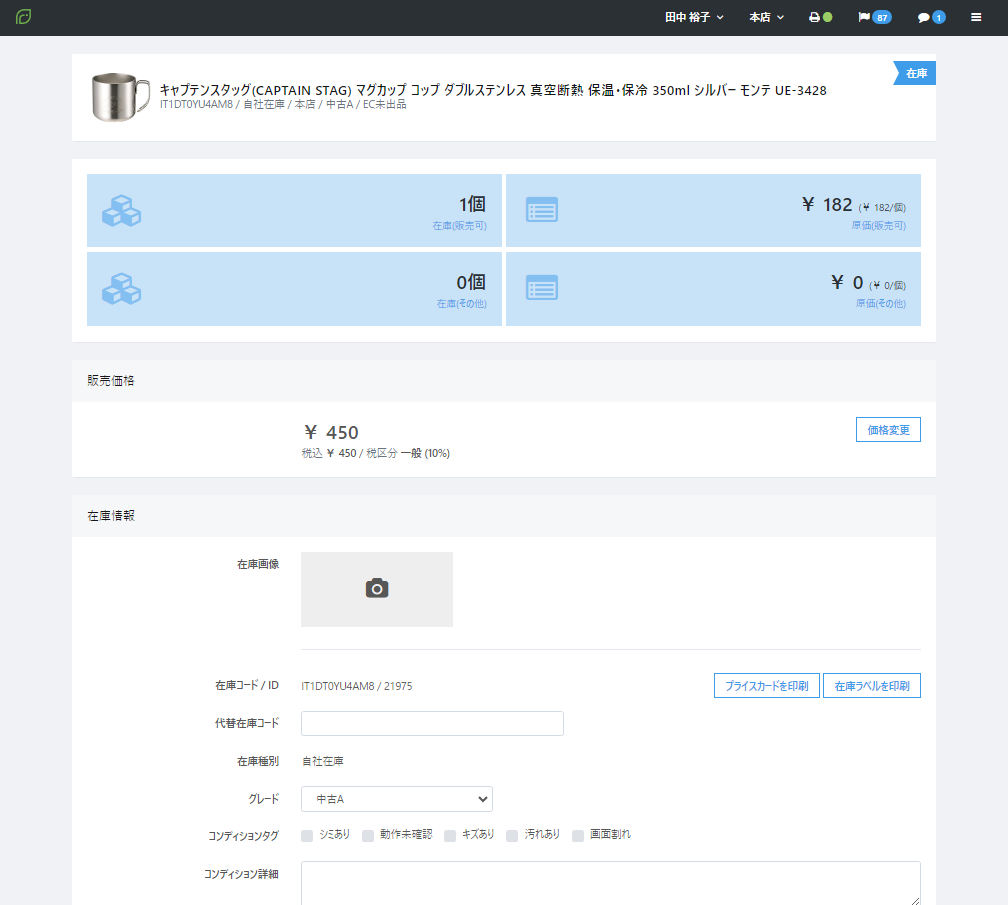Open flag notifications with 87 badge

click(x=874, y=17)
